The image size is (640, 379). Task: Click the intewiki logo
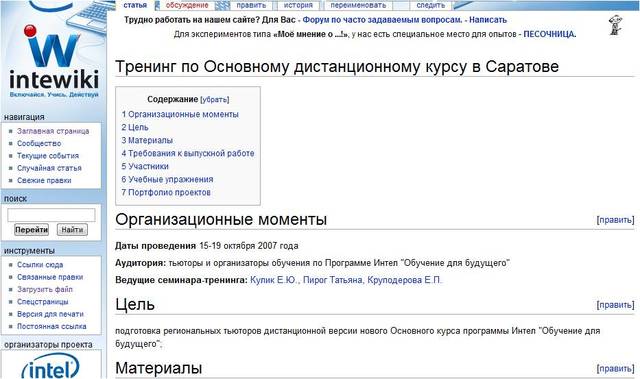point(54,61)
